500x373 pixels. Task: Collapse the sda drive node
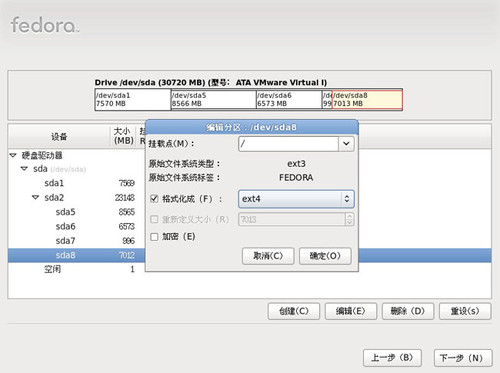[24, 169]
